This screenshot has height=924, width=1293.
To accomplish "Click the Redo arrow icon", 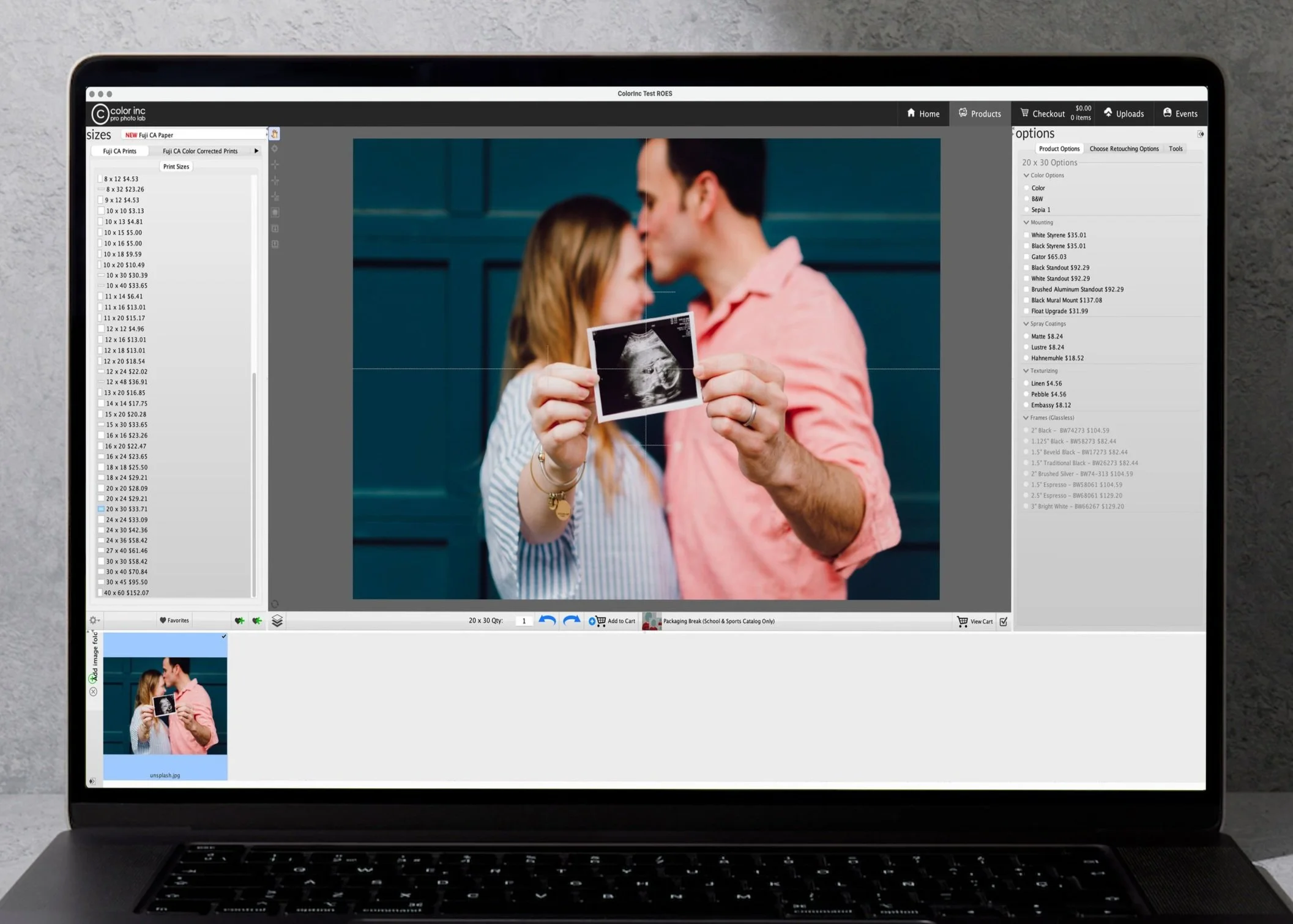I will point(570,620).
